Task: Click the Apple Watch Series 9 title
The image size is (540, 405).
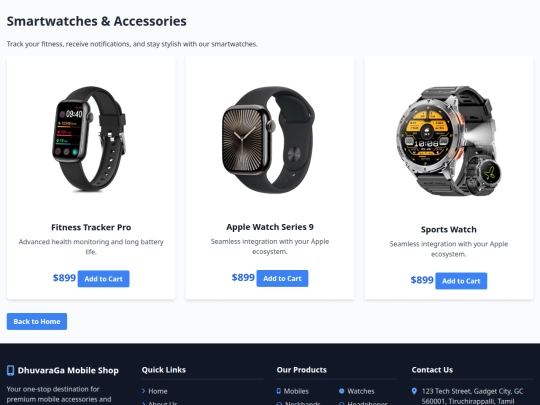Action: pyautogui.click(x=270, y=227)
